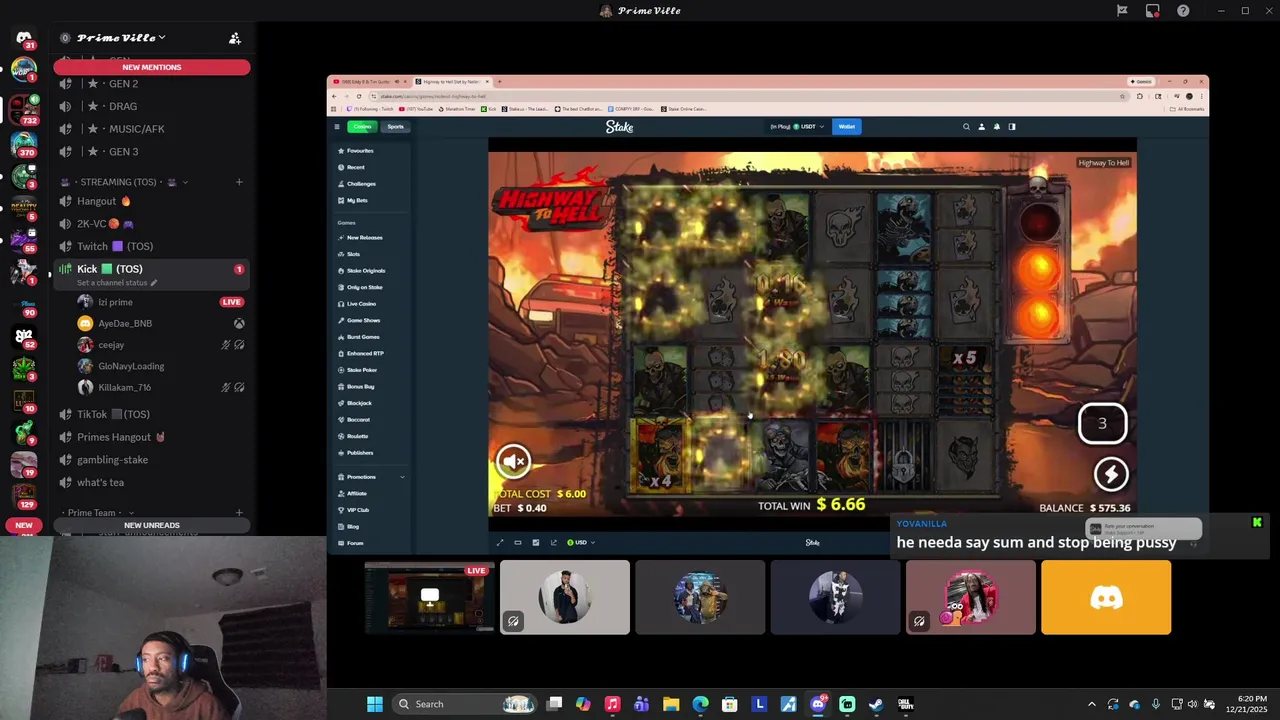Select server icon with 129 badge
1280x720 pixels.
point(24,496)
